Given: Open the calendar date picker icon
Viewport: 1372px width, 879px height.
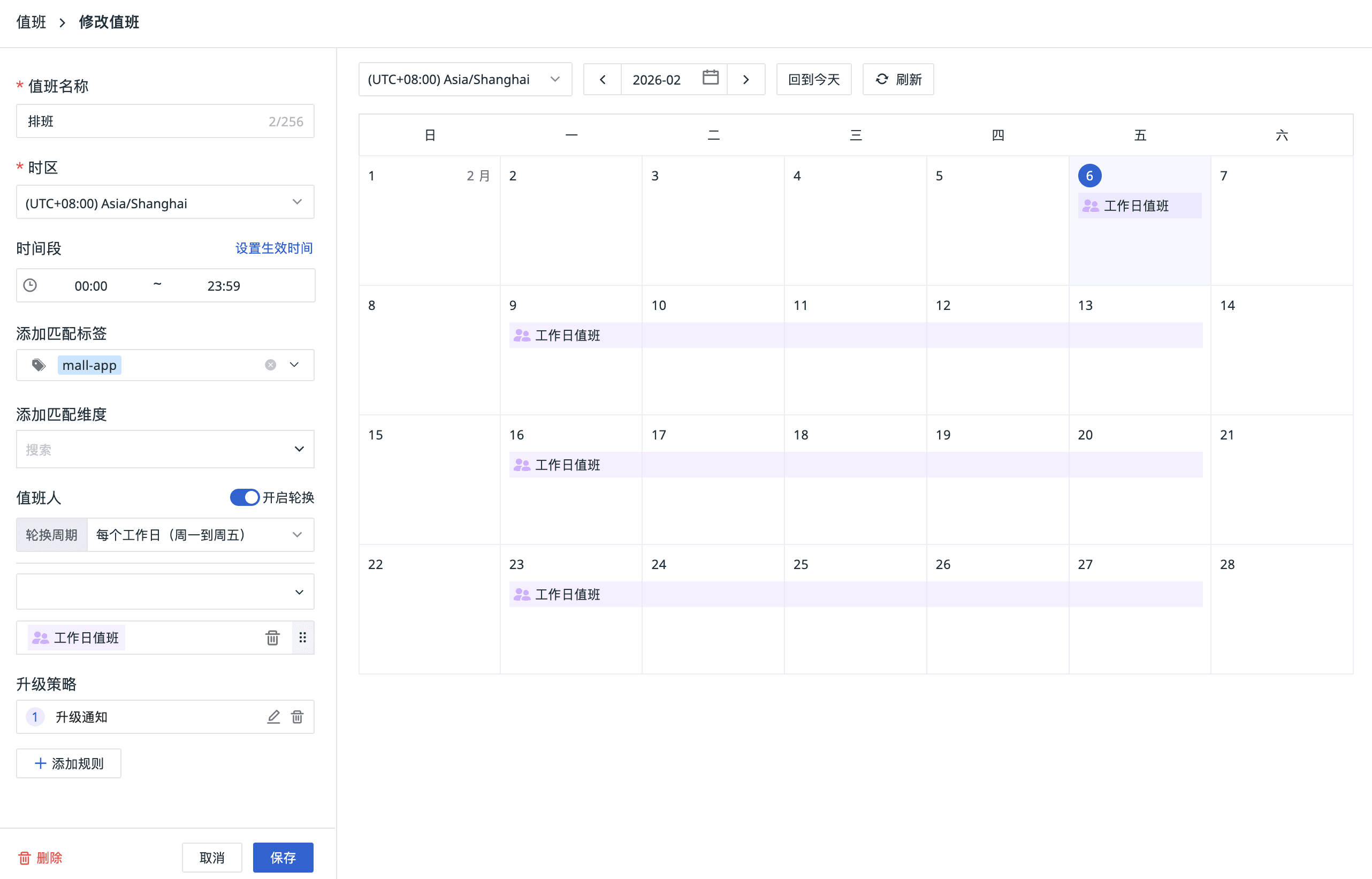Looking at the screenshot, I should 710,78.
